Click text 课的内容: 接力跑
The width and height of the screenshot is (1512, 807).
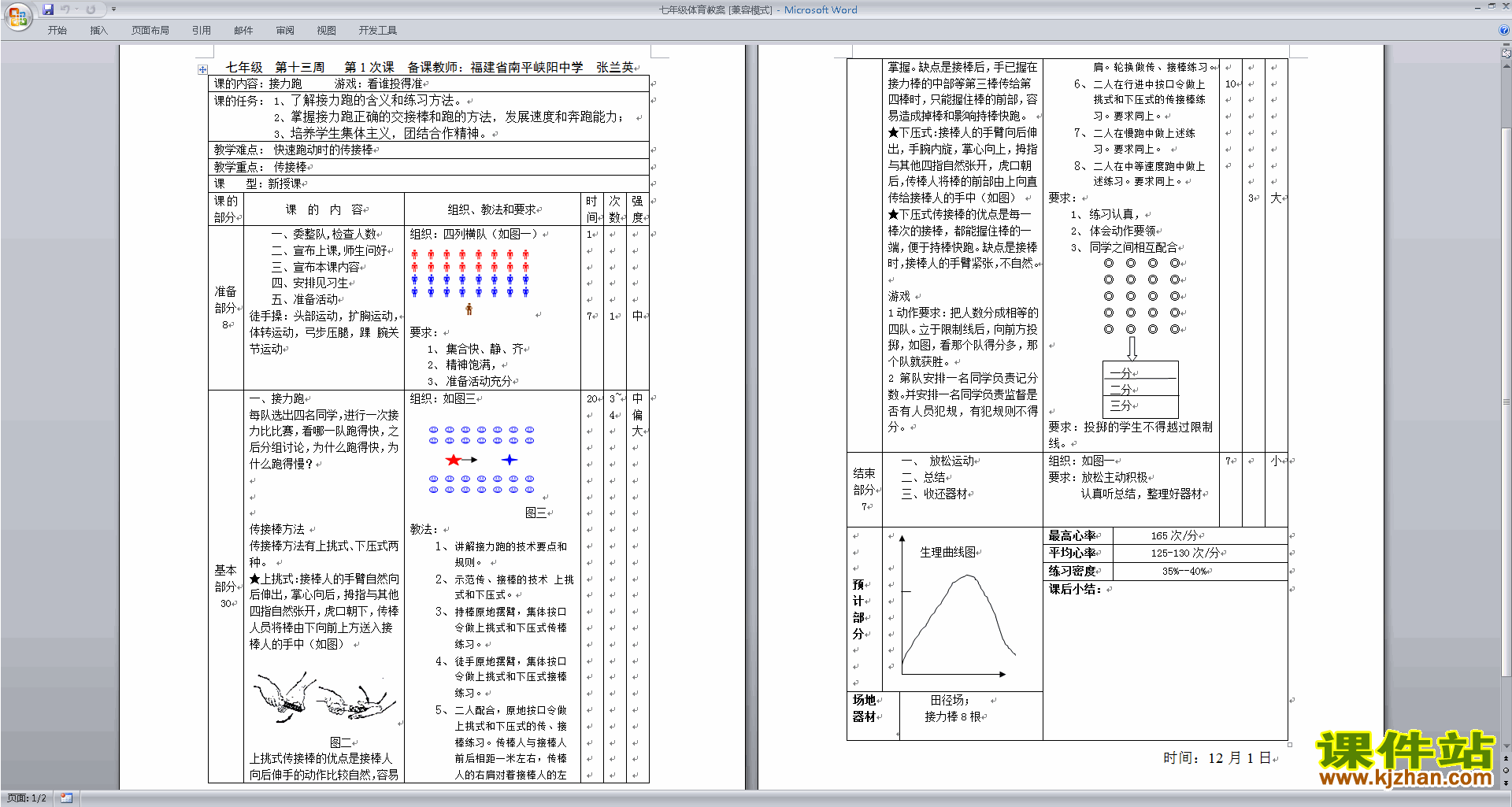click(x=258, y=83)
